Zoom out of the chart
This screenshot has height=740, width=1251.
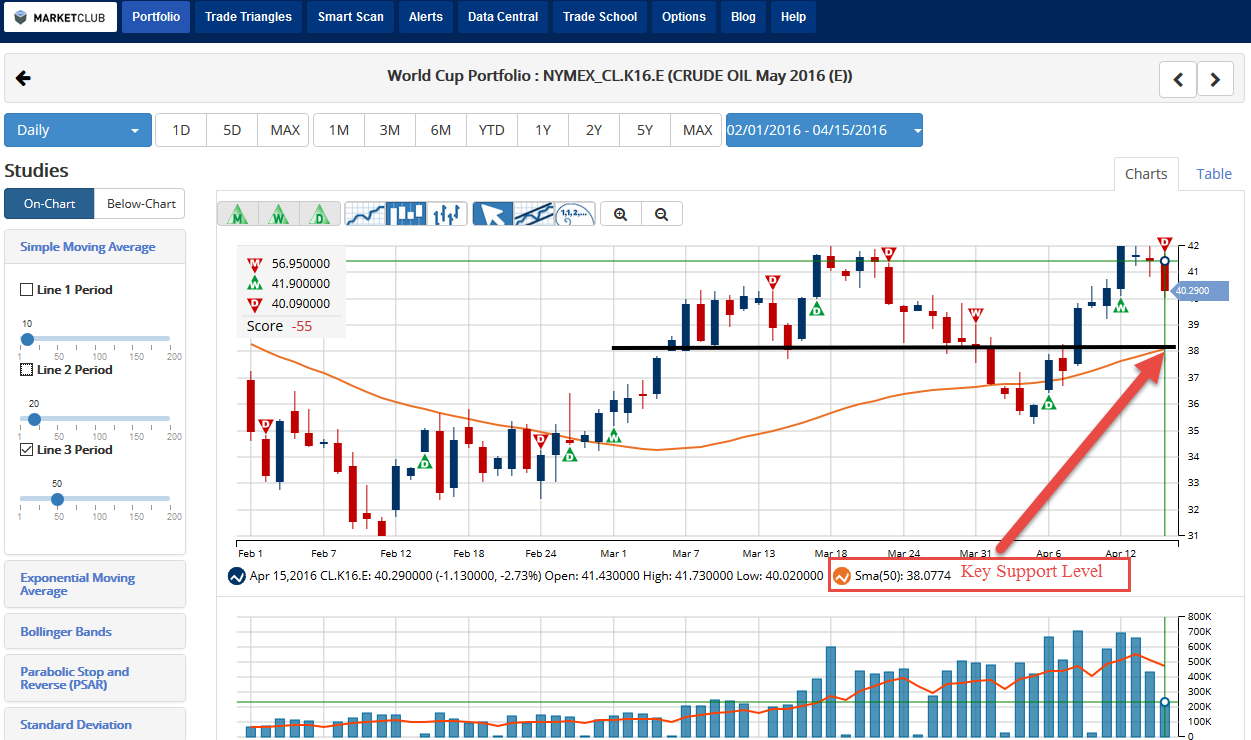(661, 214)
